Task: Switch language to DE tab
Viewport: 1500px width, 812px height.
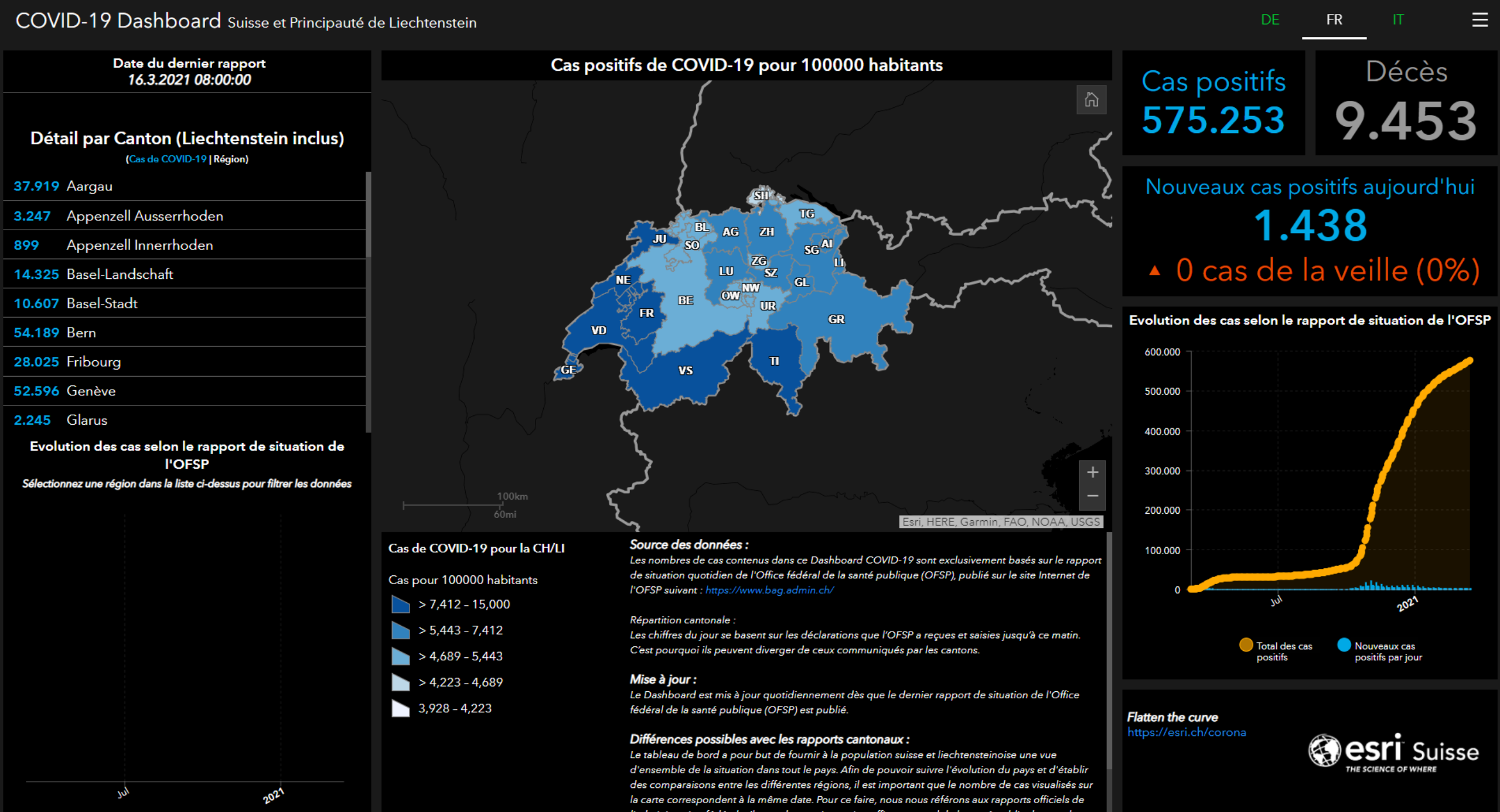Action: 1270,20
